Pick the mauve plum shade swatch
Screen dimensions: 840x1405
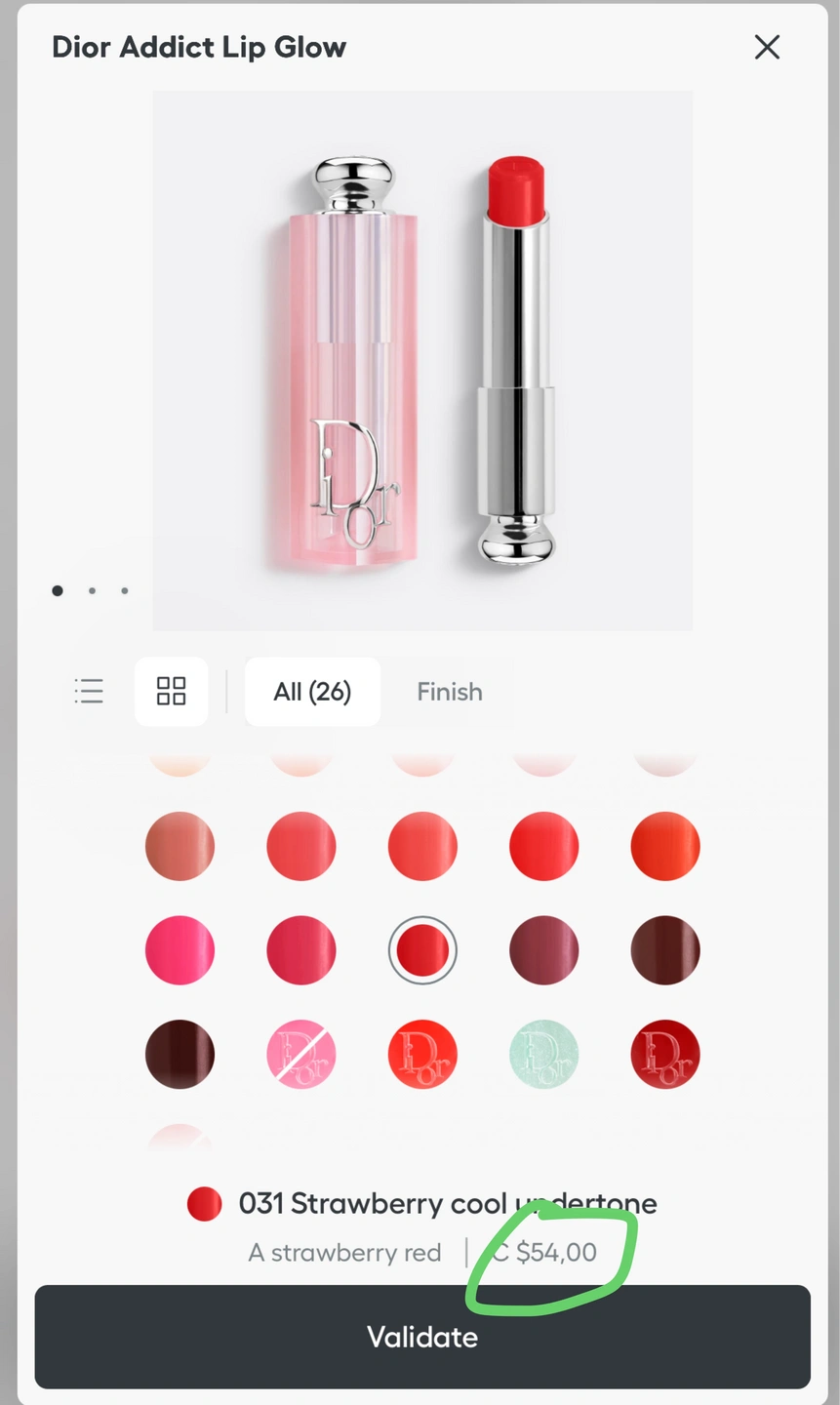[543, 949]
